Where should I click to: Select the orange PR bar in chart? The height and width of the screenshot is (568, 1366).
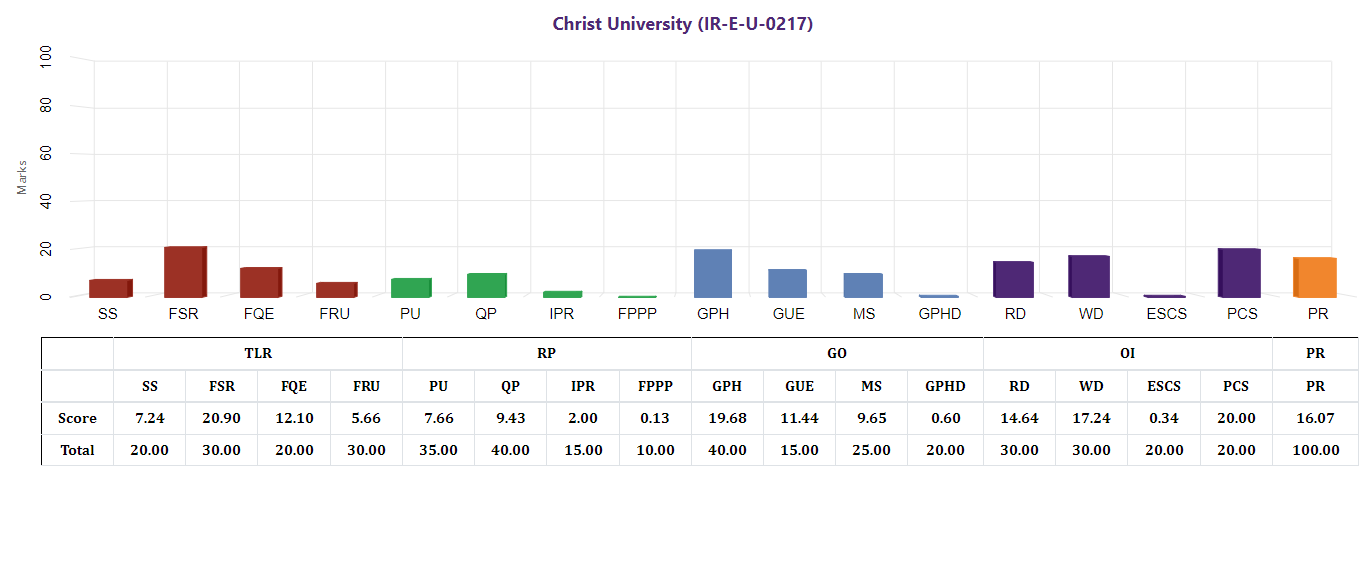1315,277
